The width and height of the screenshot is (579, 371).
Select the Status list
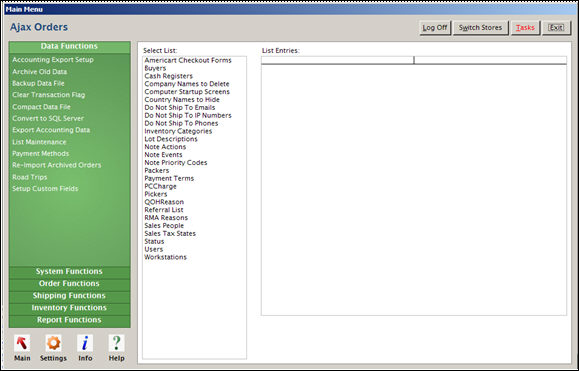(154, 241)
